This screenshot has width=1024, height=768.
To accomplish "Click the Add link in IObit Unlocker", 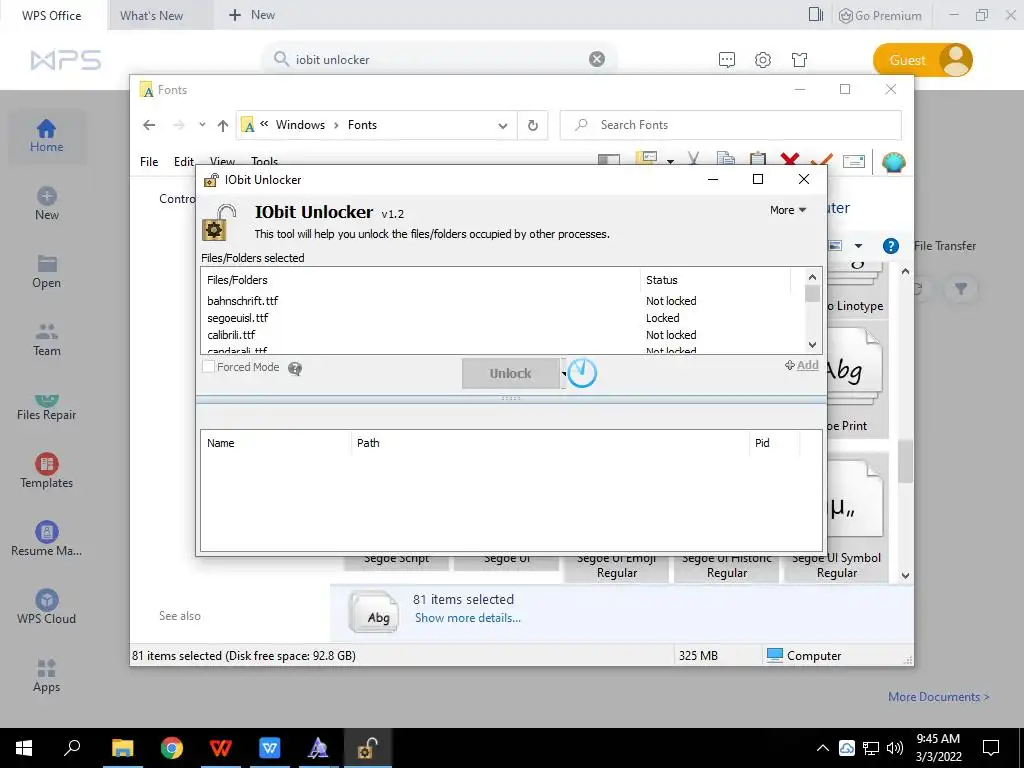I will (x=802, y=365).
